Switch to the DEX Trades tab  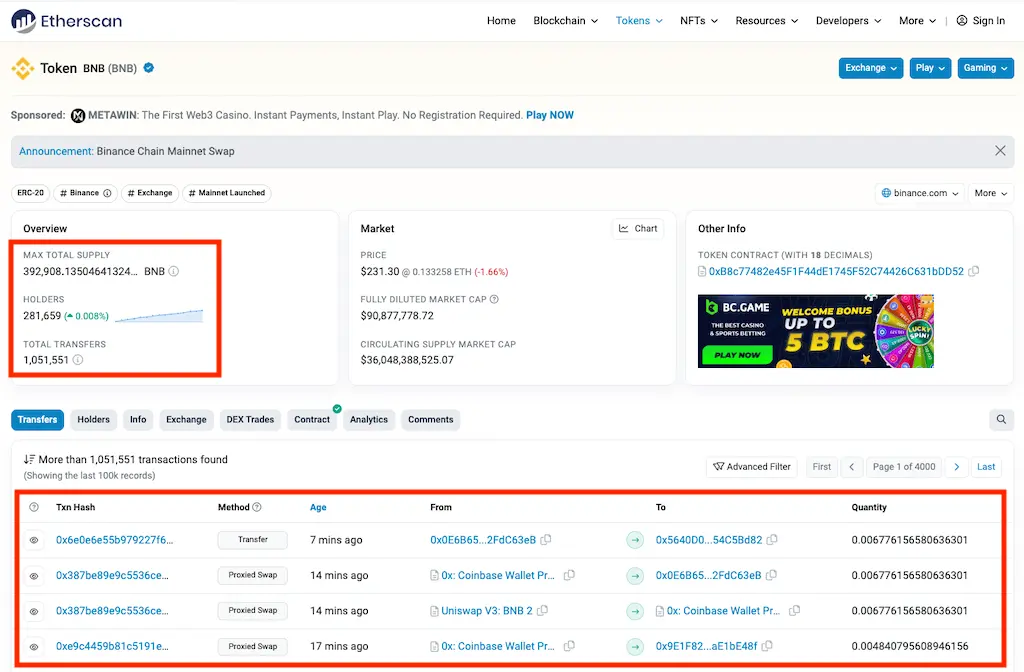pos(250,419)
